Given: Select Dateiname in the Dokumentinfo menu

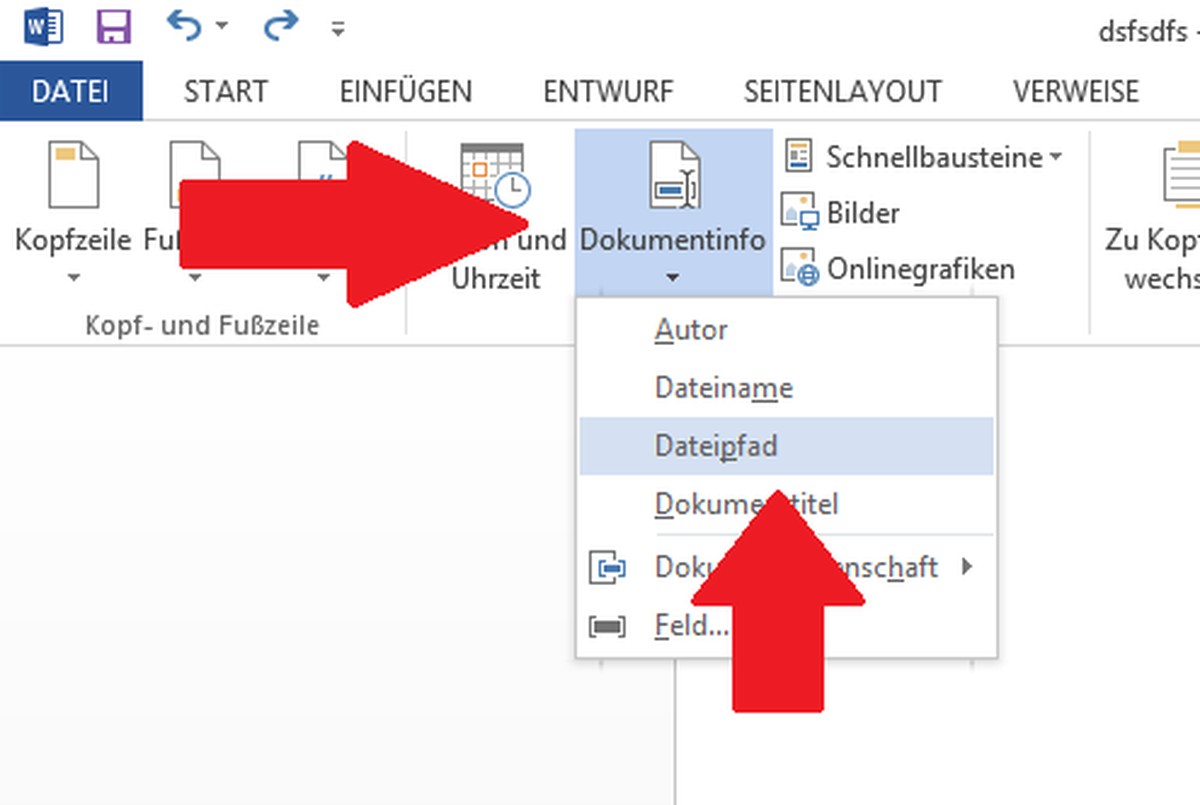Looking at the screenshot, I should click(x=723, y=388).
